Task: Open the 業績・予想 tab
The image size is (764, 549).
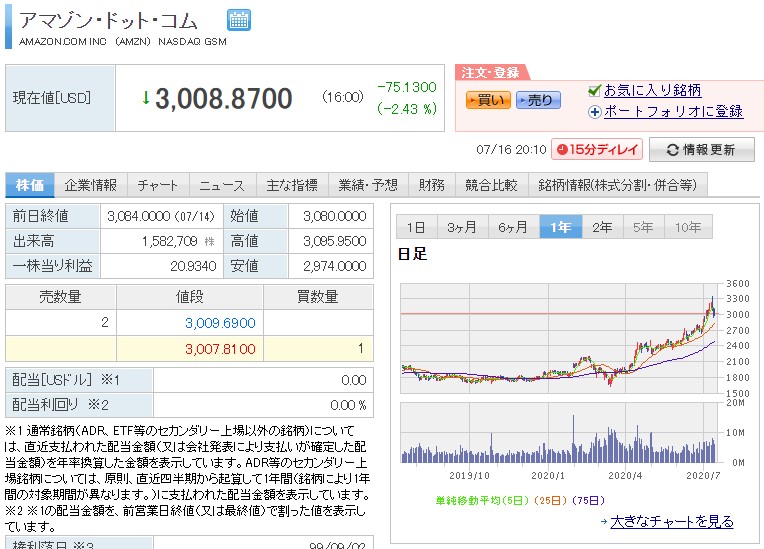Action: coord(368,185)
